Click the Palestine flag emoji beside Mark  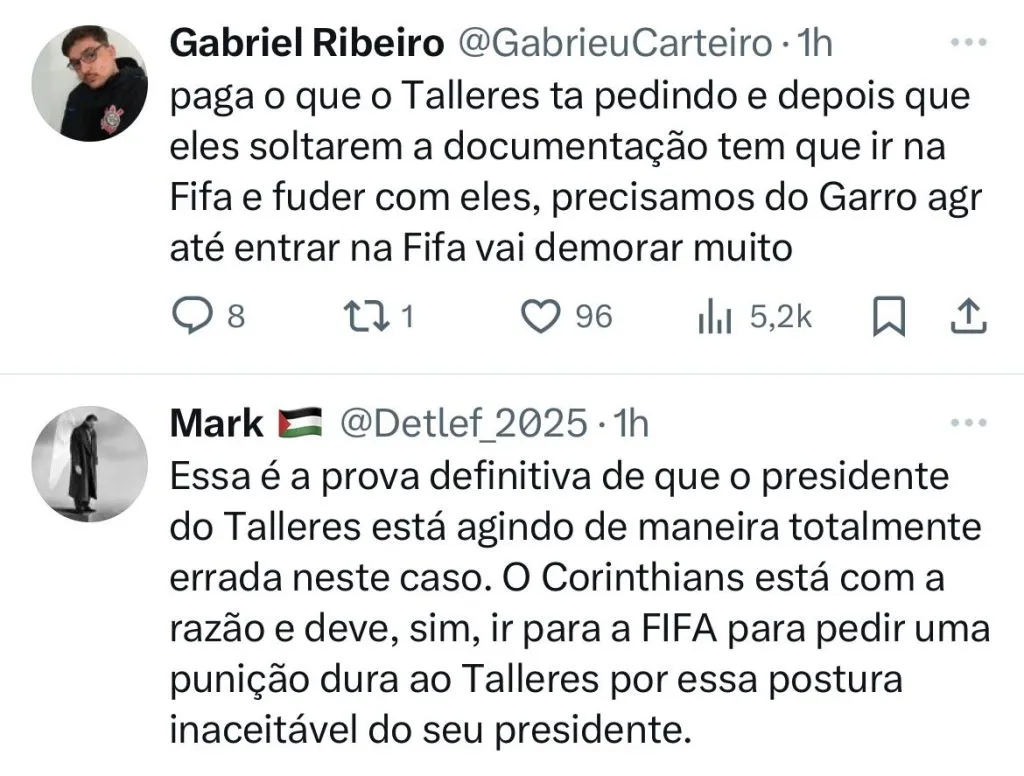pyautogui.click(x=298, y=424)
